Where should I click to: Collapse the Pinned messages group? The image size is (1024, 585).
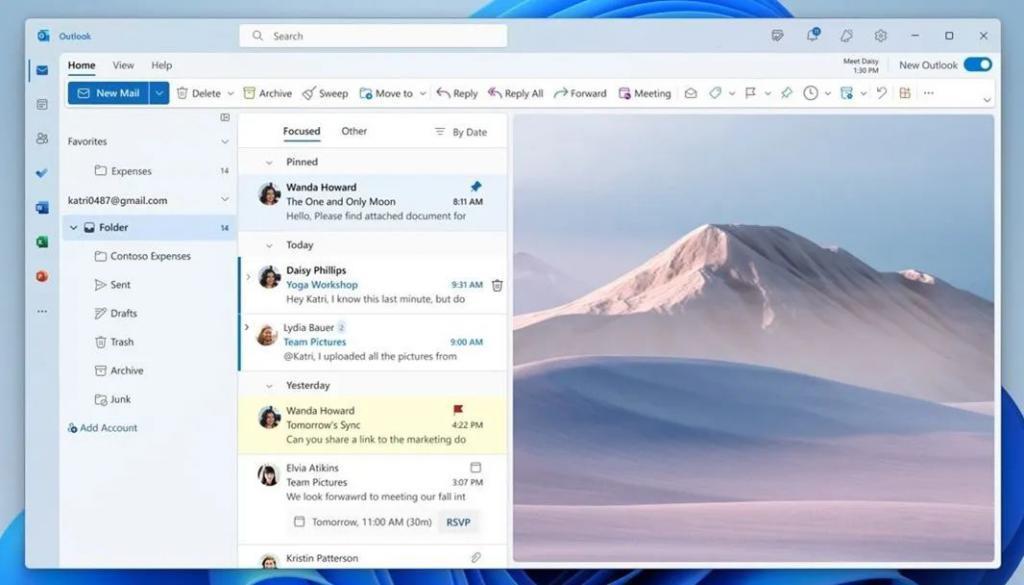pyautogui.click(x=269, y=162)
